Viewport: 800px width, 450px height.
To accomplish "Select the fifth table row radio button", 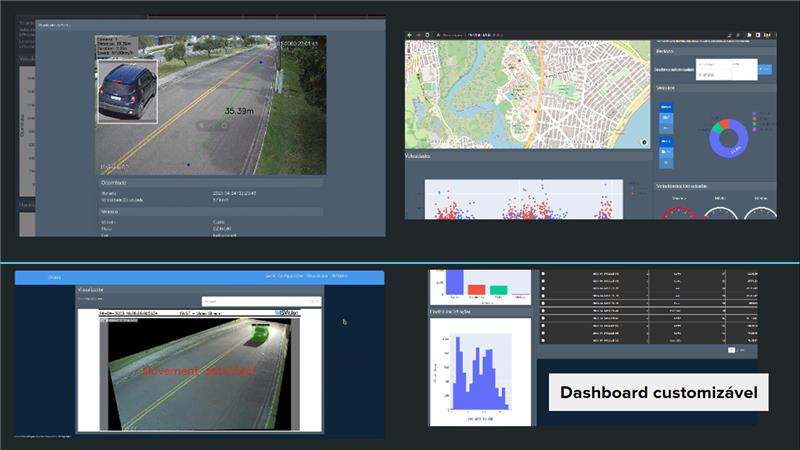I will (x=544, y=304).
